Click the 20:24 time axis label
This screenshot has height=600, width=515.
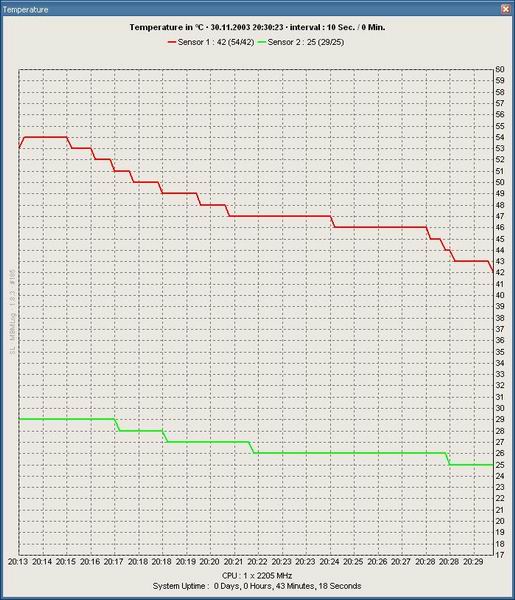click(x=329, y=562)
